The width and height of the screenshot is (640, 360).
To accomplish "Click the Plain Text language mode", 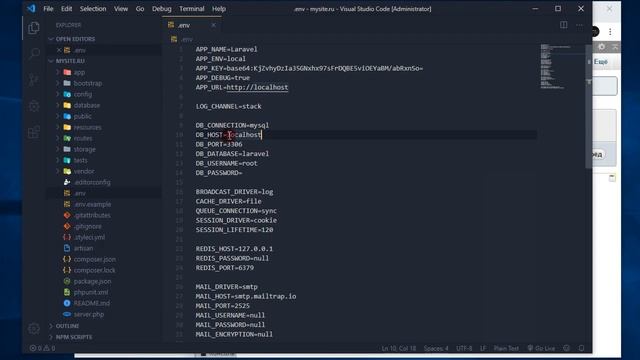I will click(x=506, y=348).
